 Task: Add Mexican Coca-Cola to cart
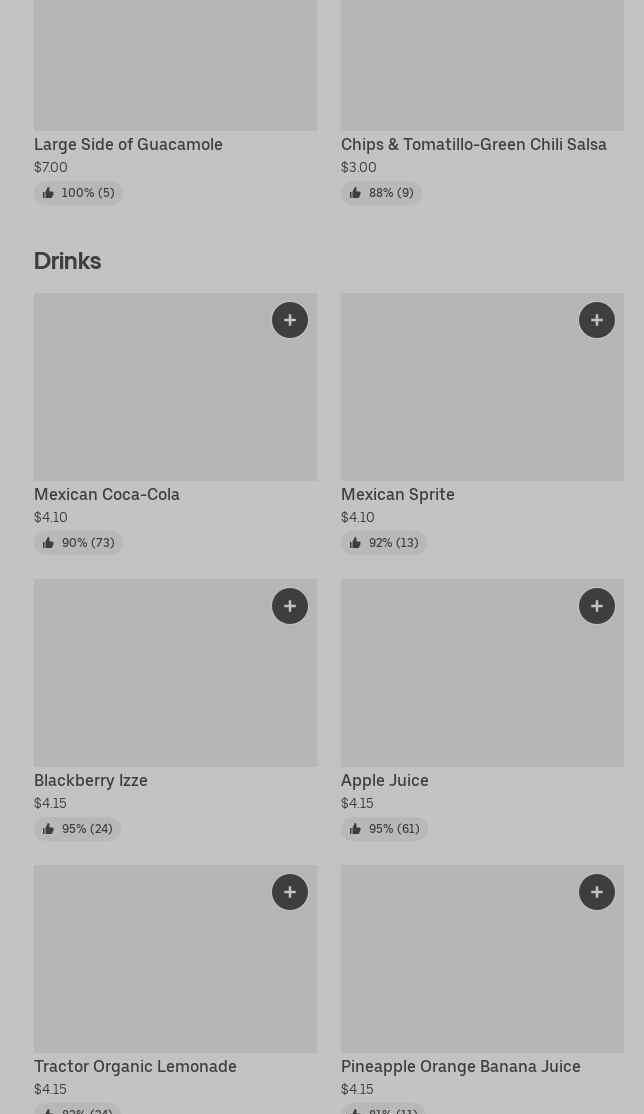tap(290, 320)
